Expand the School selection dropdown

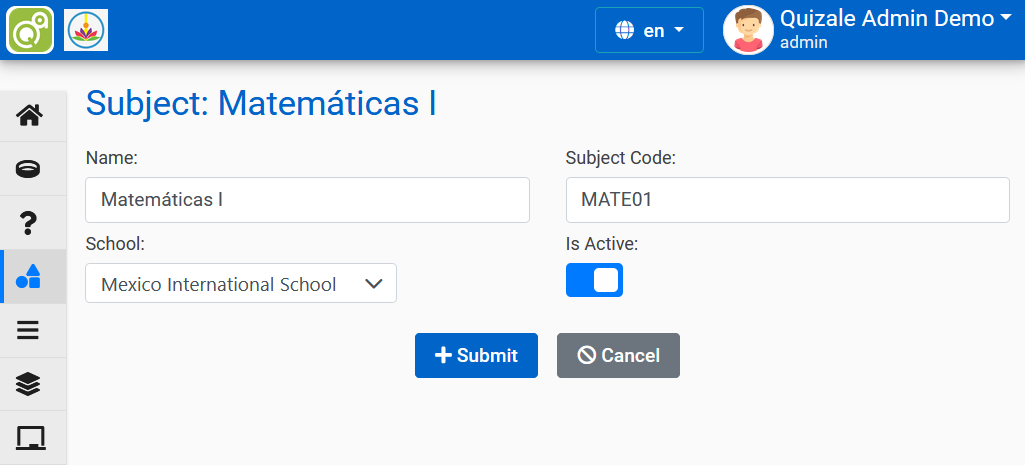point(241,283)
